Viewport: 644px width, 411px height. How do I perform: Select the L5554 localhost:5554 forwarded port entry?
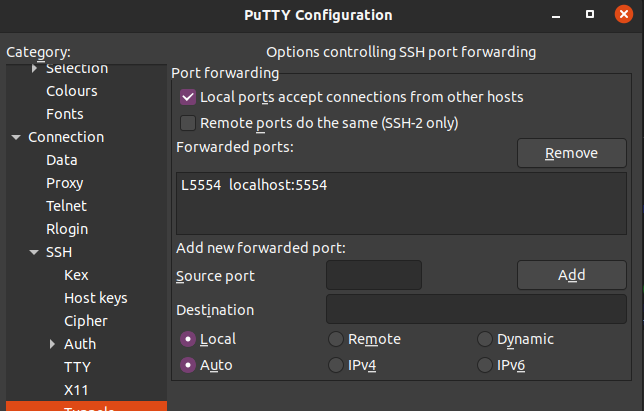(401, 185)
